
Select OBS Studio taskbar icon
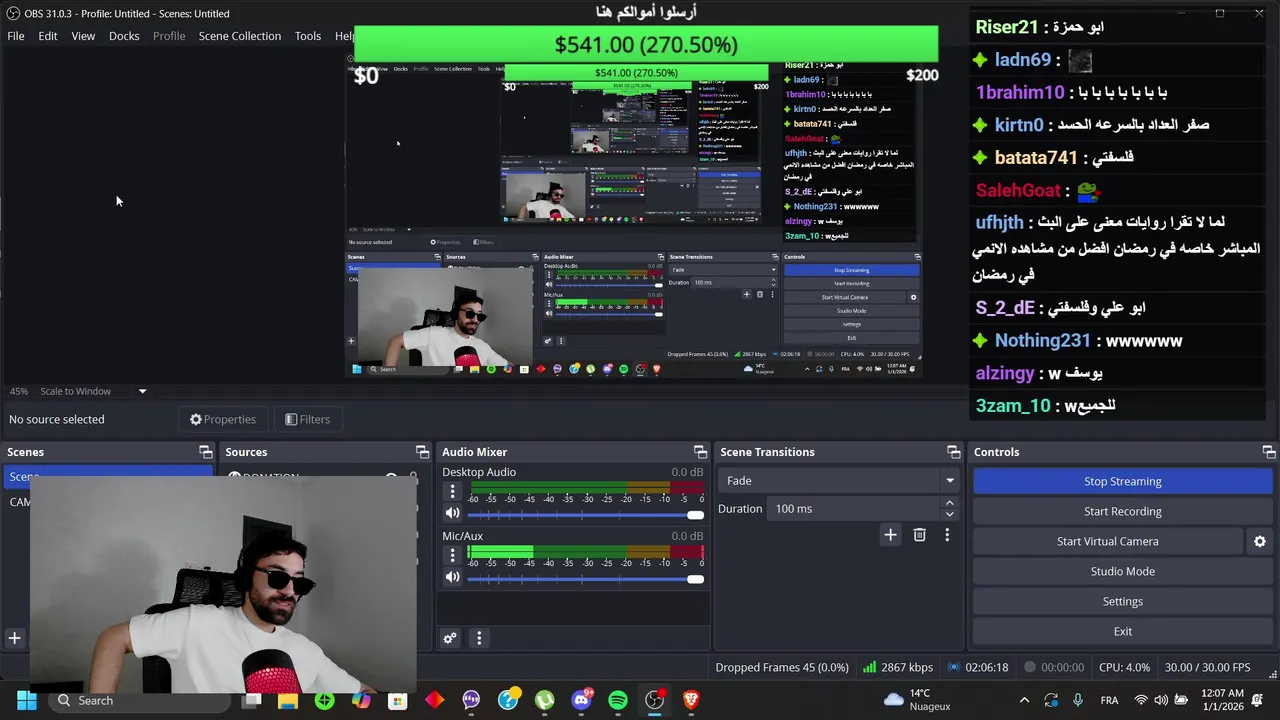654,700
